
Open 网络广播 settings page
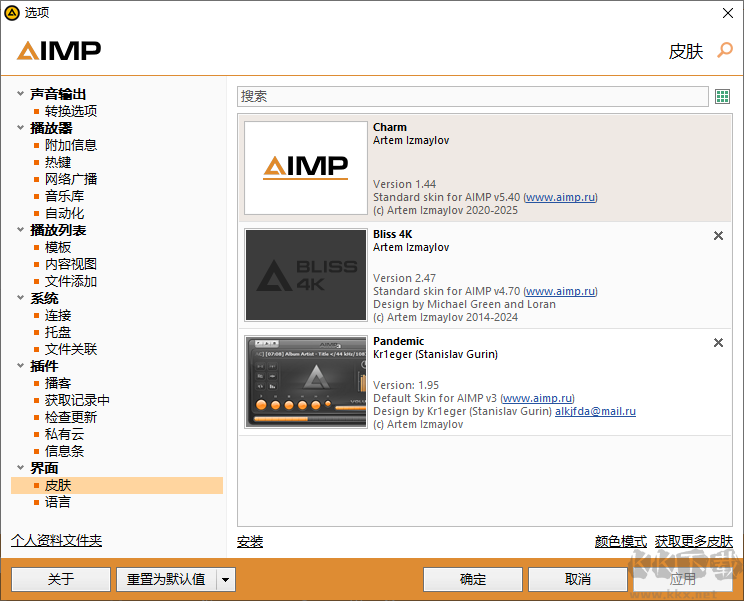(x=71, y=179)
